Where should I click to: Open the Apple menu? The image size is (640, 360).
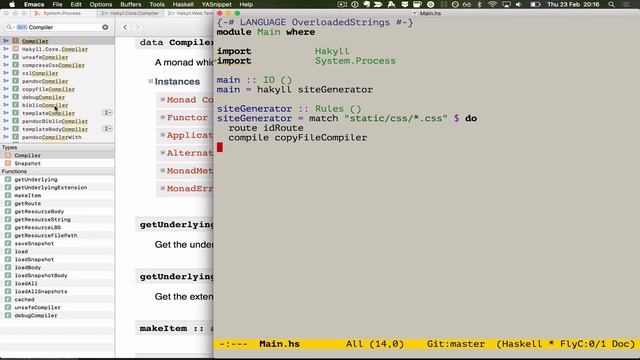(12, 4)
